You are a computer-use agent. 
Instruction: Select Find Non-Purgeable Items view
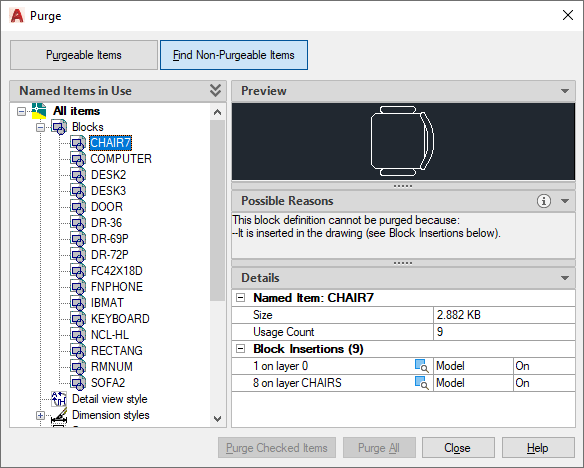(234, 55)
